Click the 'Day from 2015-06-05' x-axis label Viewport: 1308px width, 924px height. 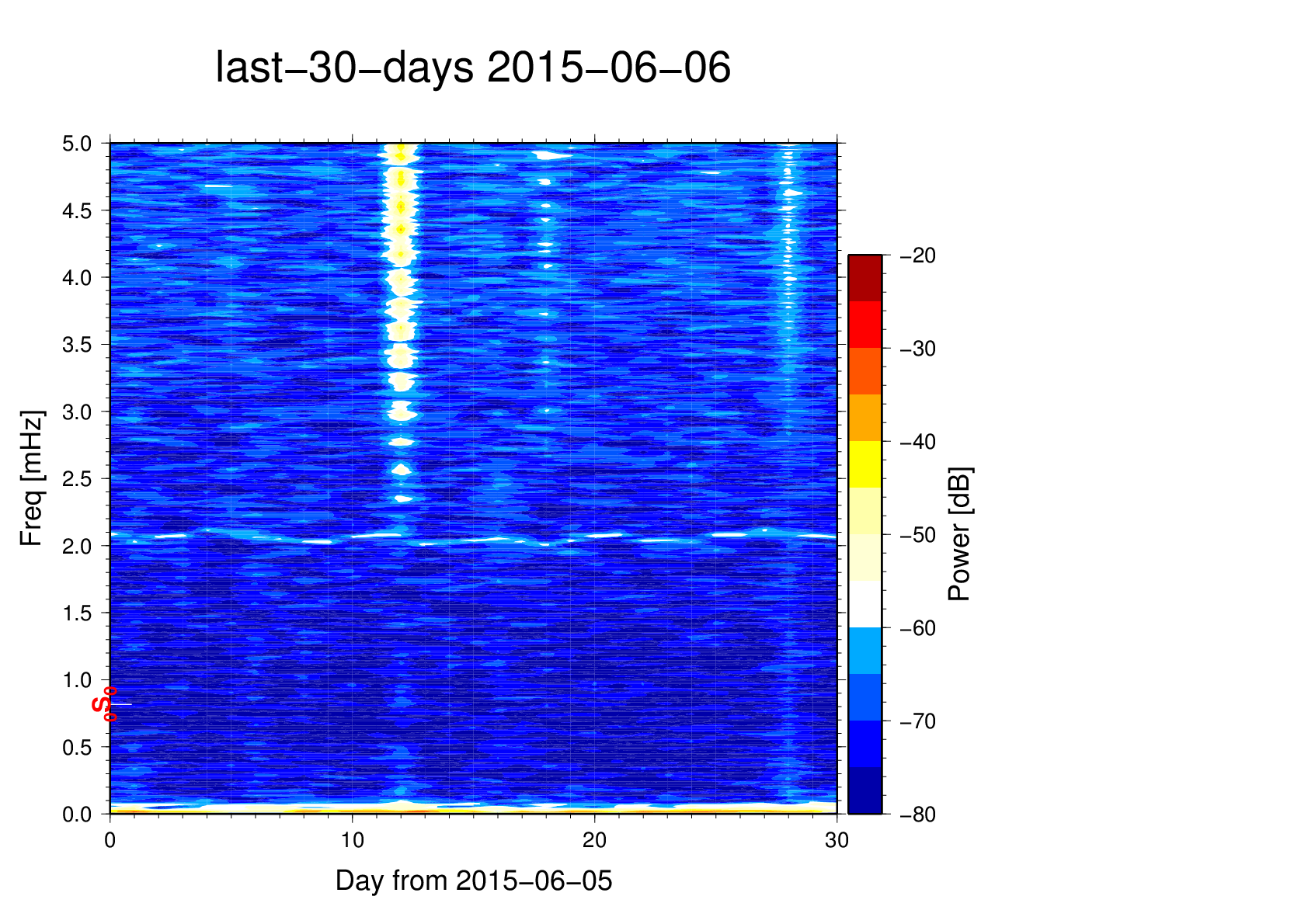point(473,881)
